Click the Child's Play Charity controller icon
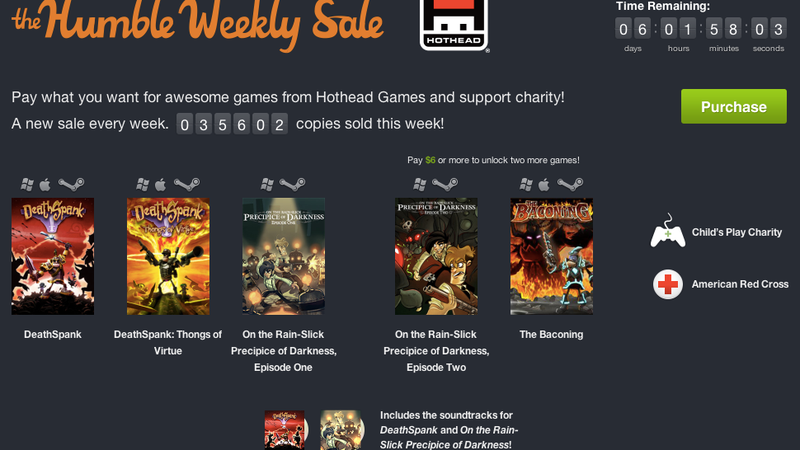Viewport: 800px width, 450px height. coord(667,231)
